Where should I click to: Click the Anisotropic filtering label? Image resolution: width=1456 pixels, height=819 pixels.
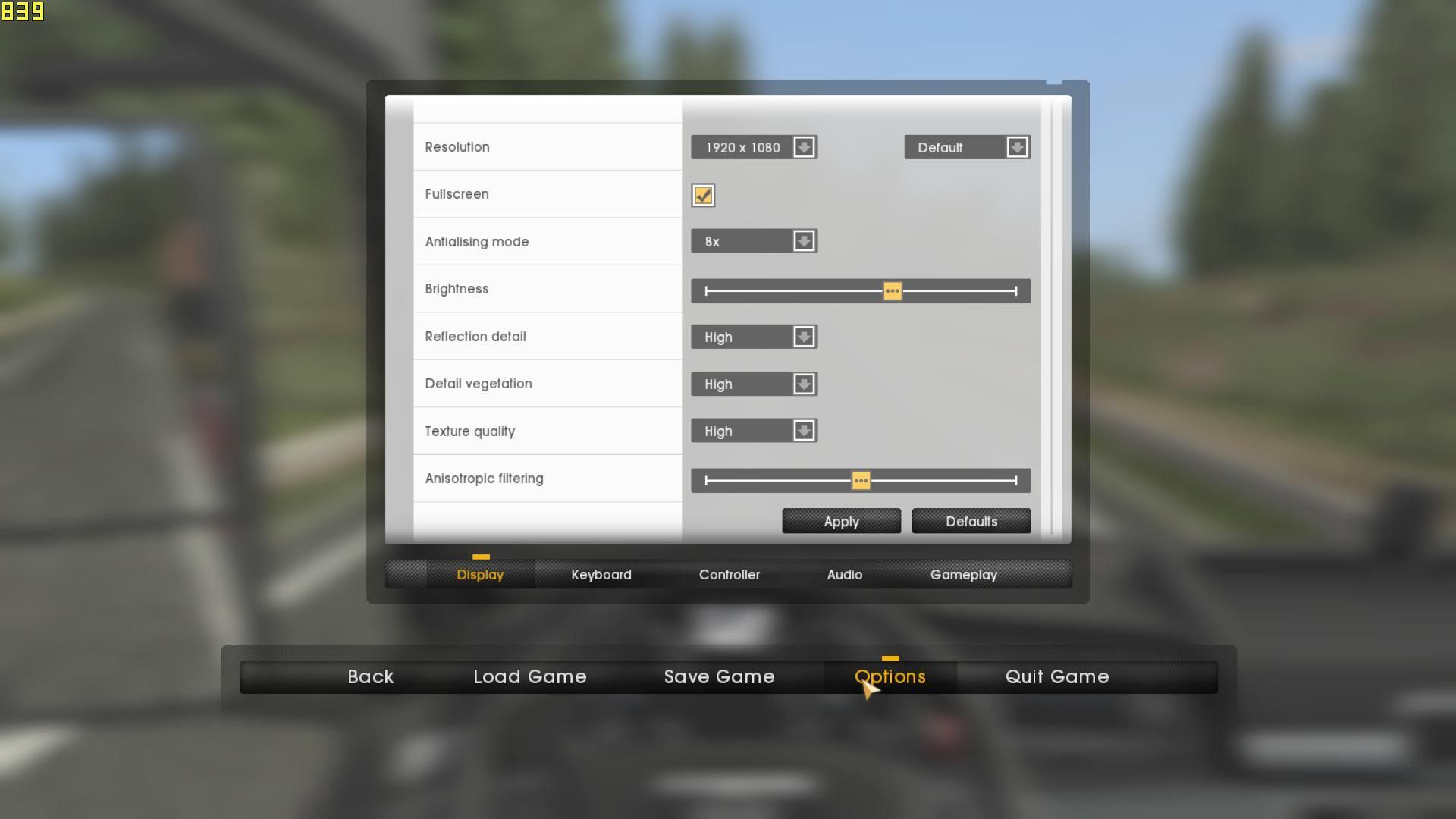click(484, 479)
